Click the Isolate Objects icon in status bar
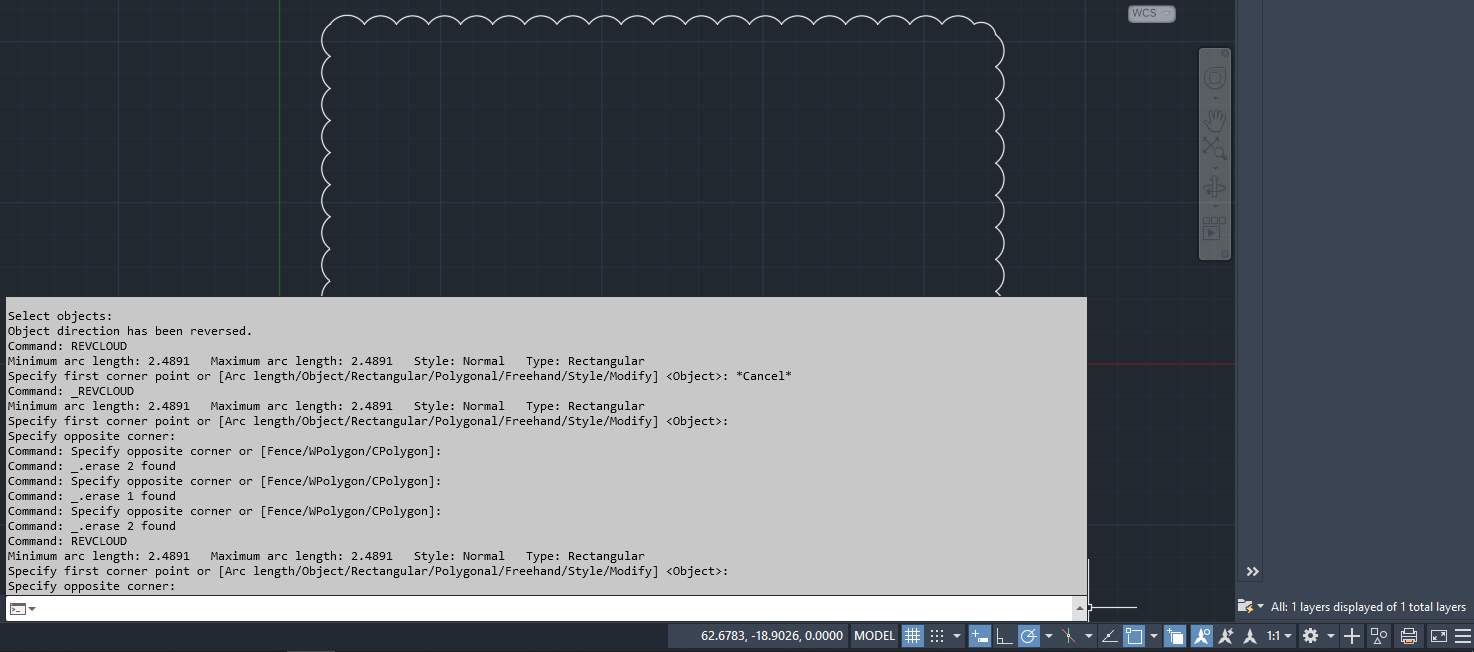The image size is (1474, 652). coord(1378,636)
